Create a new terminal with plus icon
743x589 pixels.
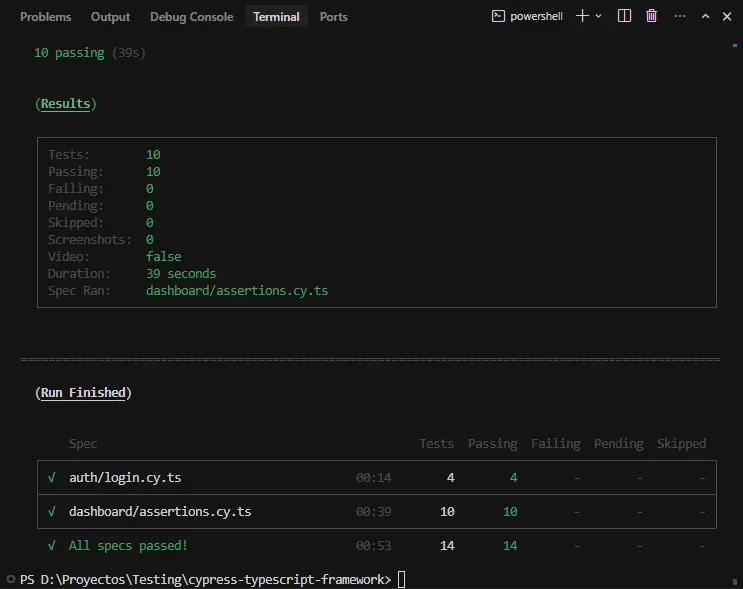[x=582, y=16]
